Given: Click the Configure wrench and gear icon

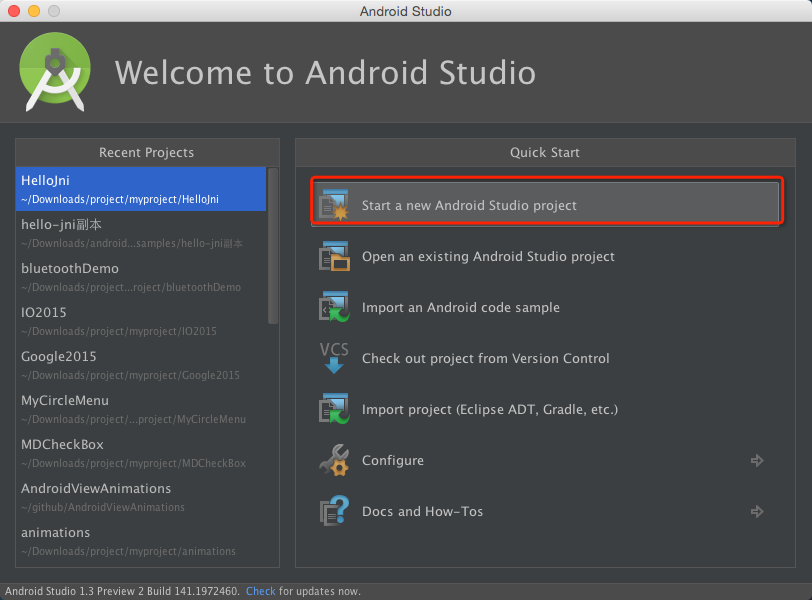Looking at the screenshot, I should point(334,460).
